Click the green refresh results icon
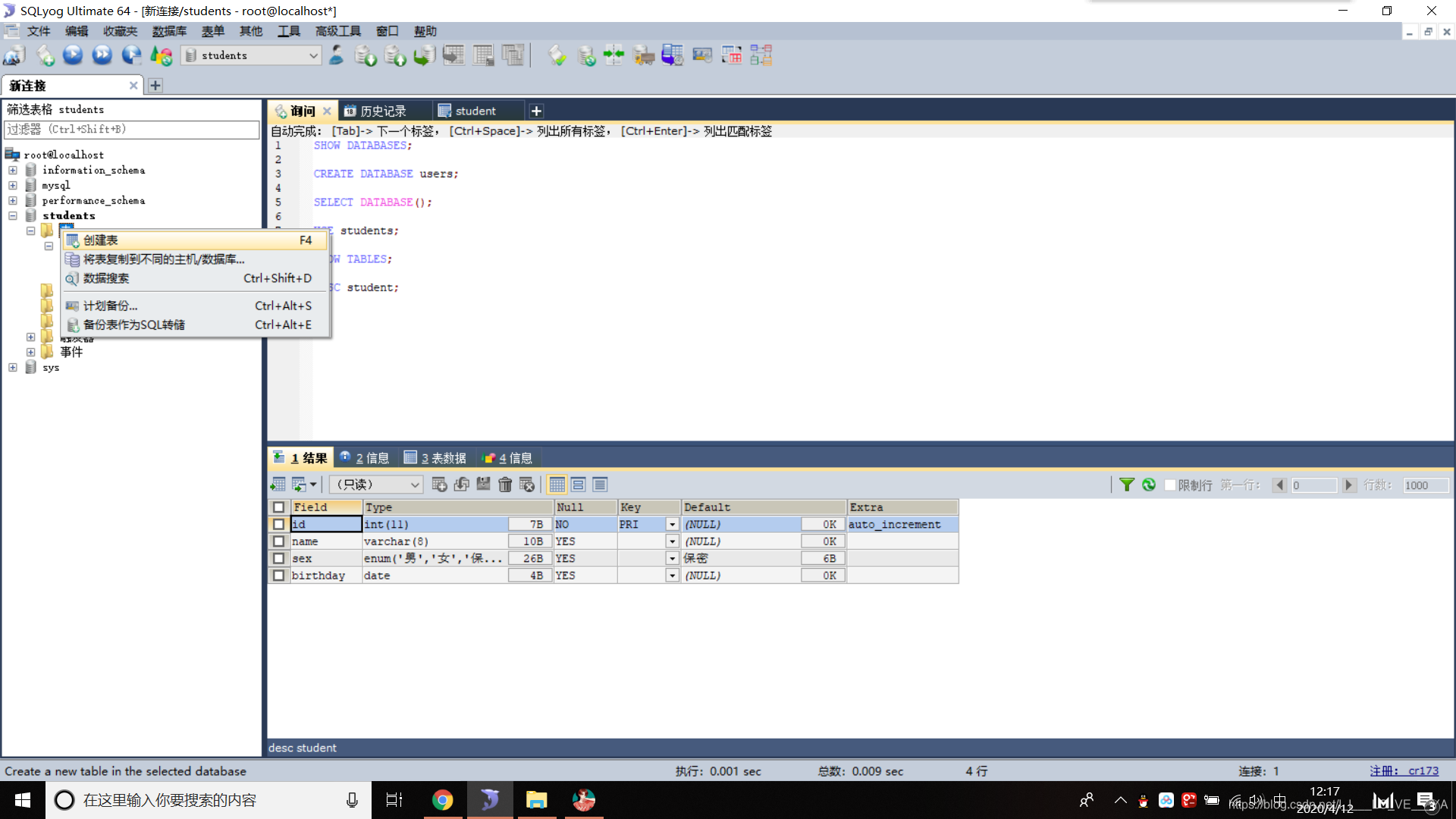 (1149, 485)
